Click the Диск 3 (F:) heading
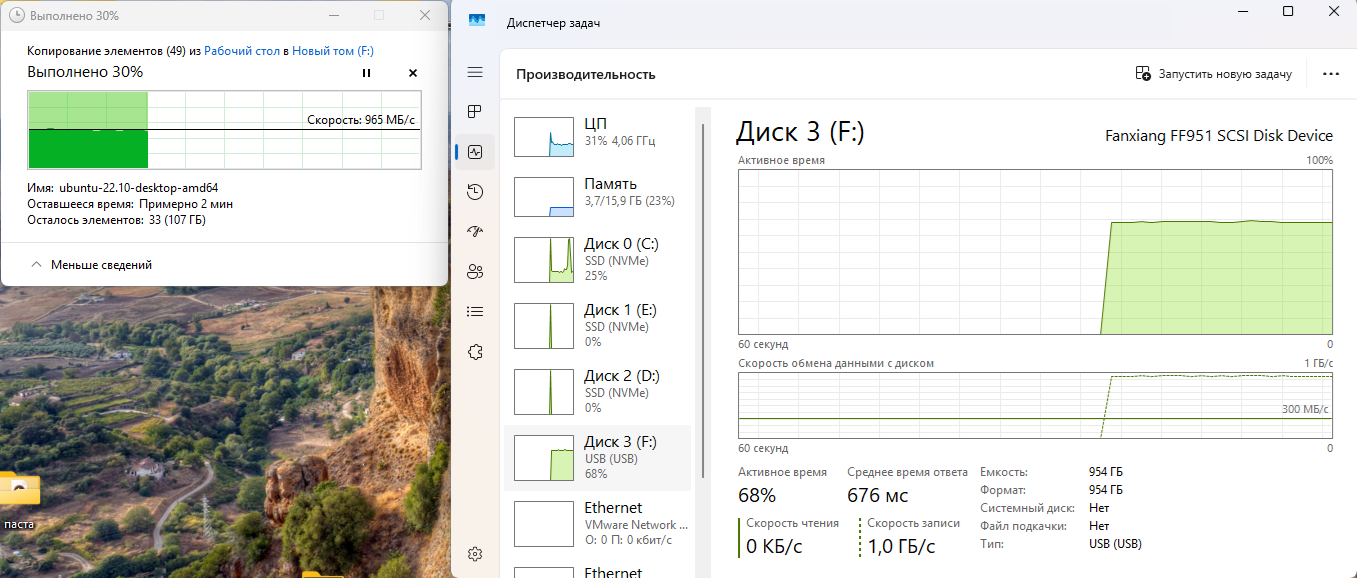1357x578 pixels. pyautogui.click(x=800, y=132)
